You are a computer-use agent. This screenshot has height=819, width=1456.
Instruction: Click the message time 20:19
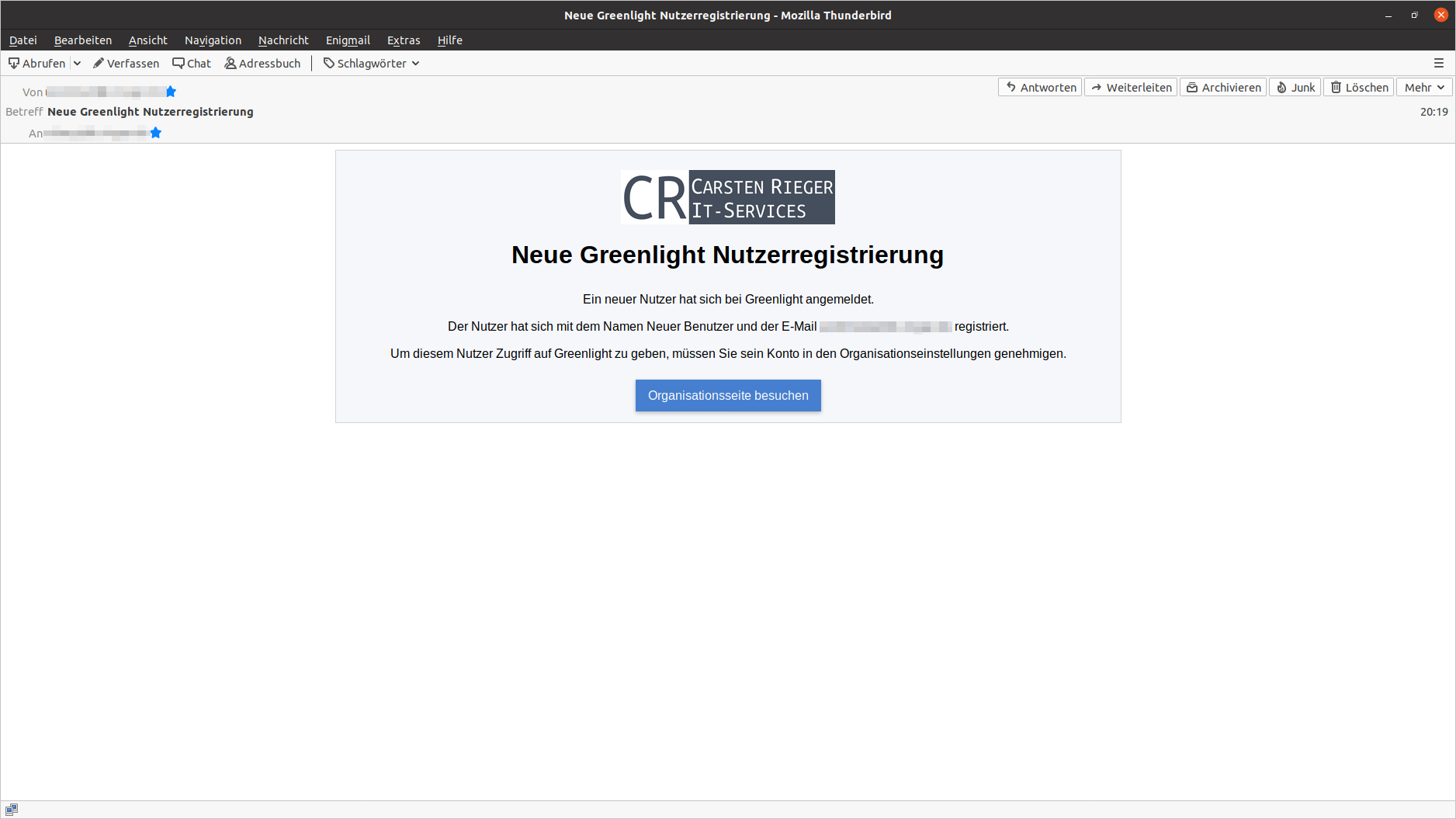coord(1433,112)
